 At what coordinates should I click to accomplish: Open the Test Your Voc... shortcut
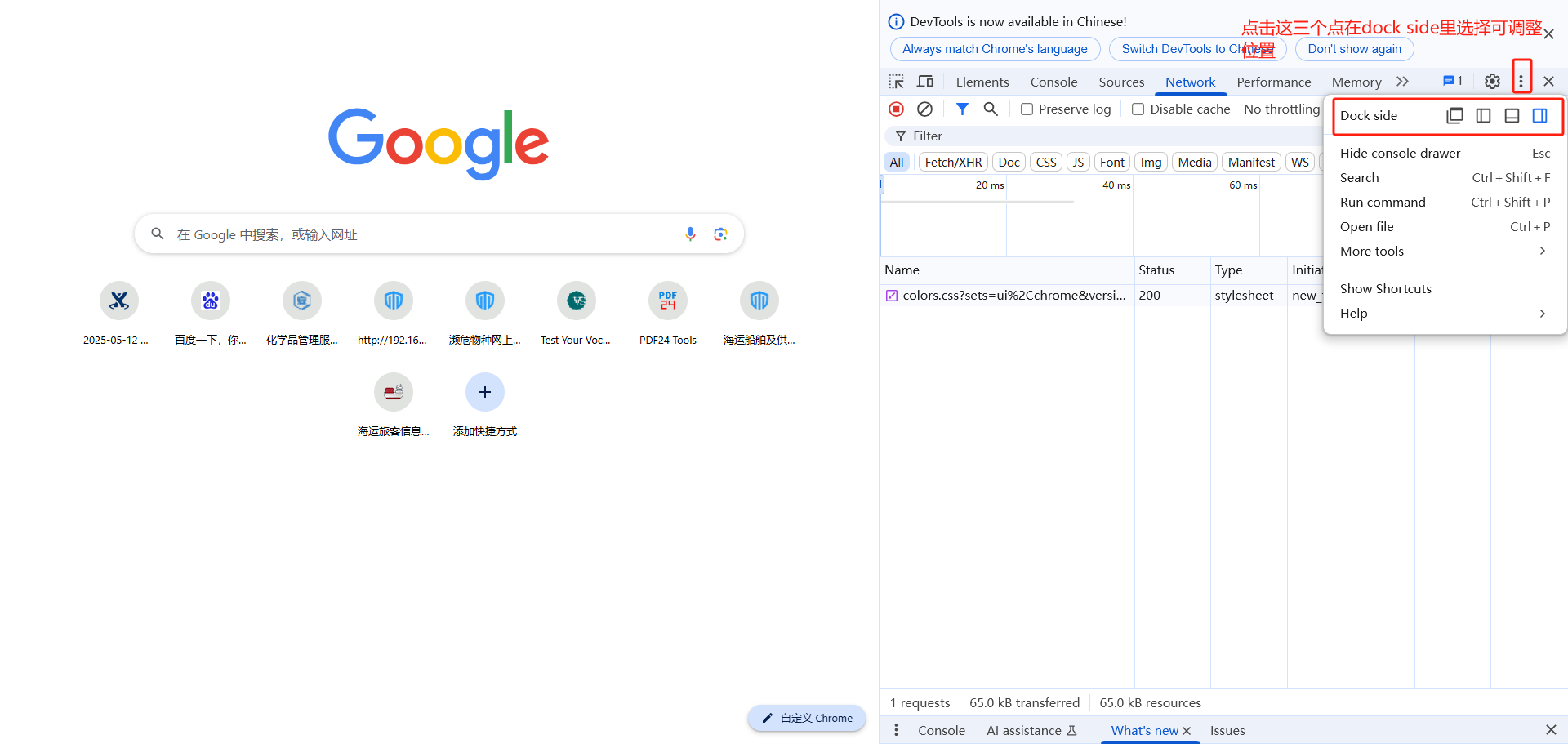[x=577, y=314]
